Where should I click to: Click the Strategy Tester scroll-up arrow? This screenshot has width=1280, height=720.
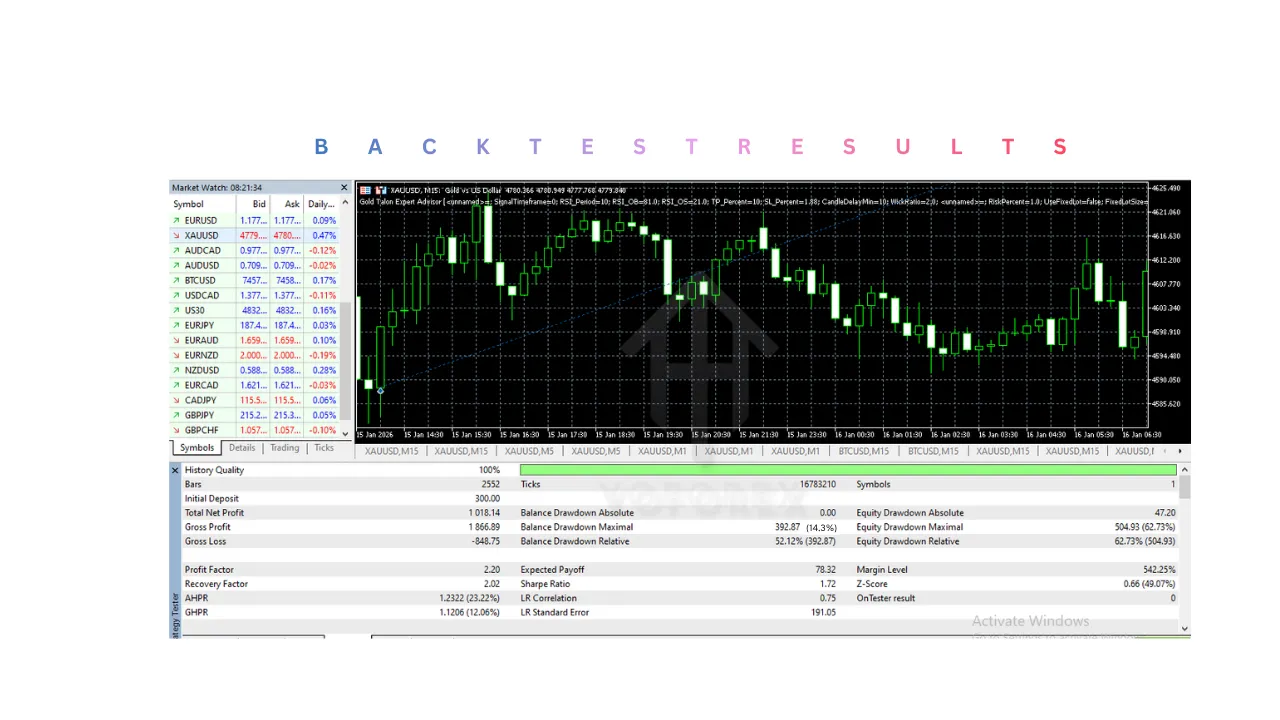pos(1185,470)
